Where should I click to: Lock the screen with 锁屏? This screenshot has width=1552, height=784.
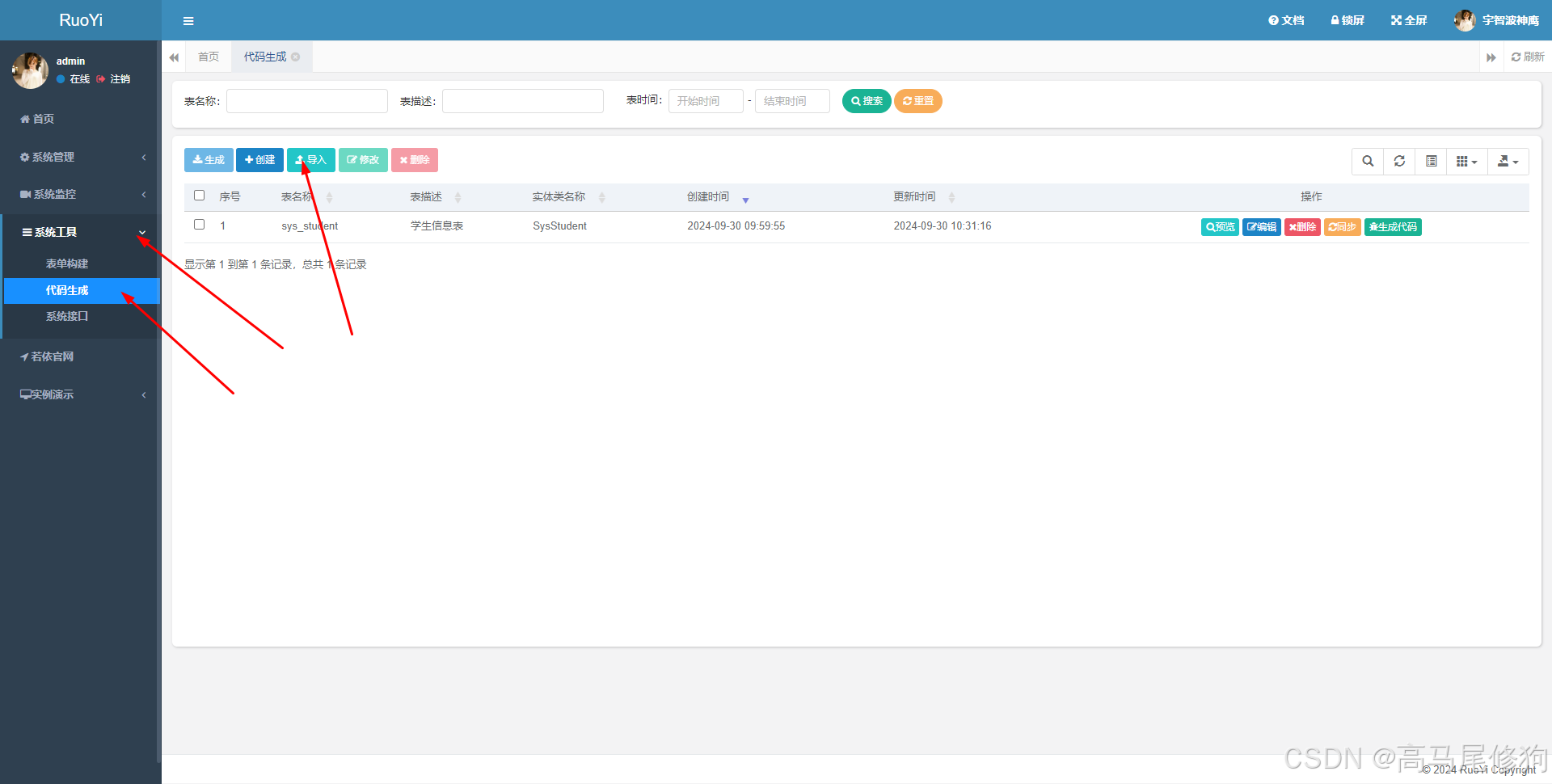[1347, 20]
